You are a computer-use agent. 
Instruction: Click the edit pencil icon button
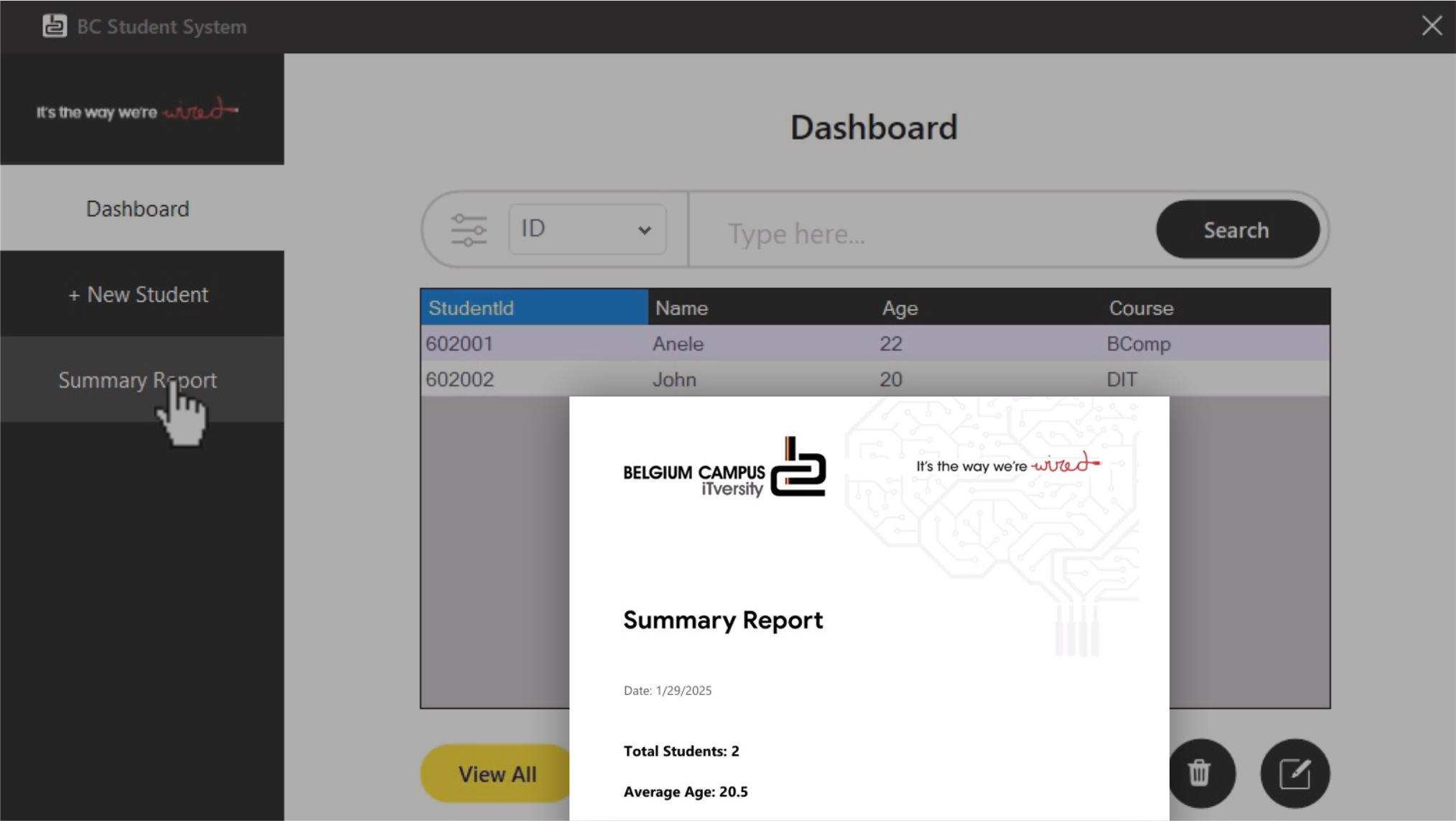tap(1294, 774)
